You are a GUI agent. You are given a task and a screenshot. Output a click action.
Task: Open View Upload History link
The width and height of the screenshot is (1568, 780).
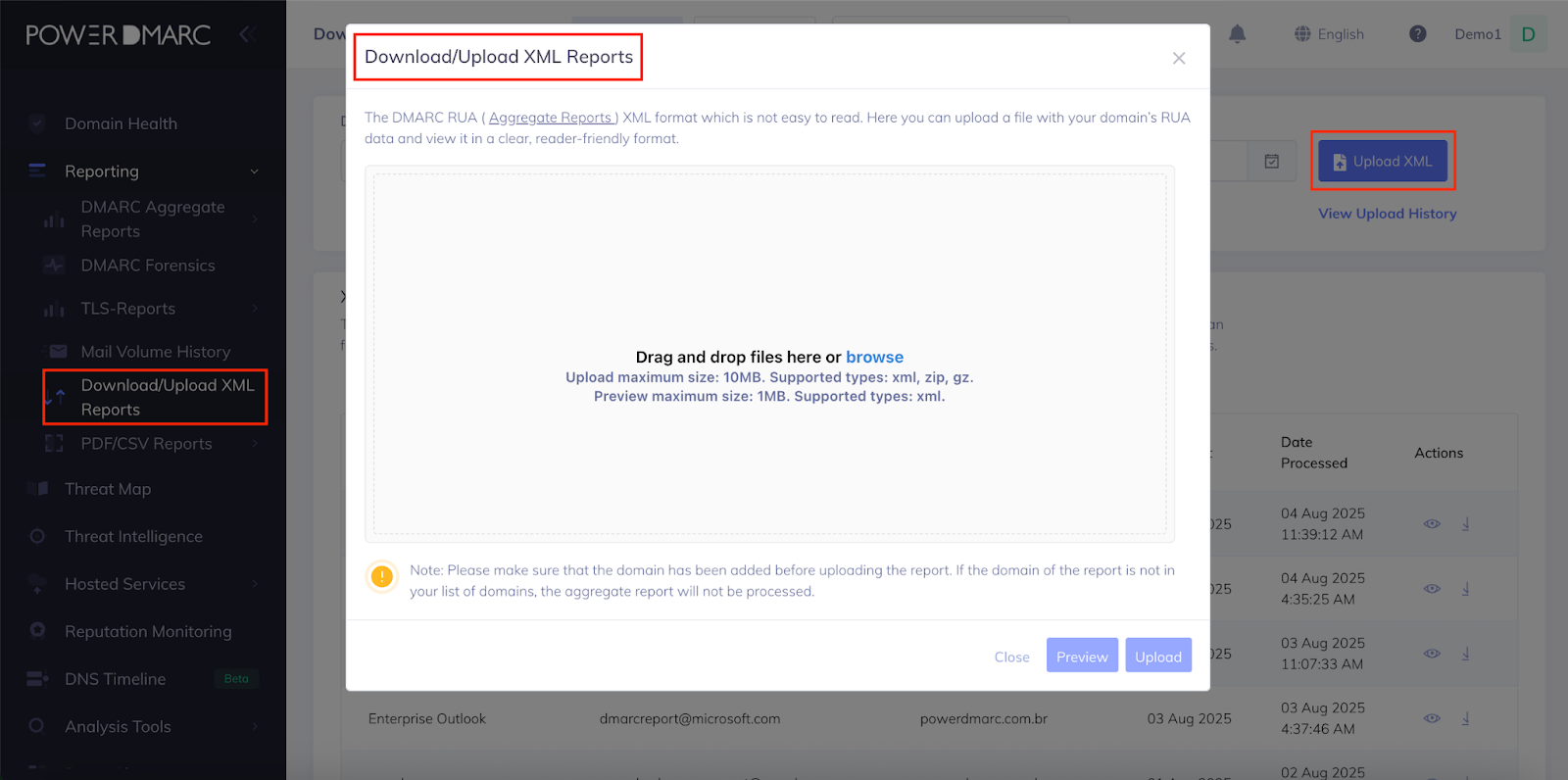(1387, 213)
